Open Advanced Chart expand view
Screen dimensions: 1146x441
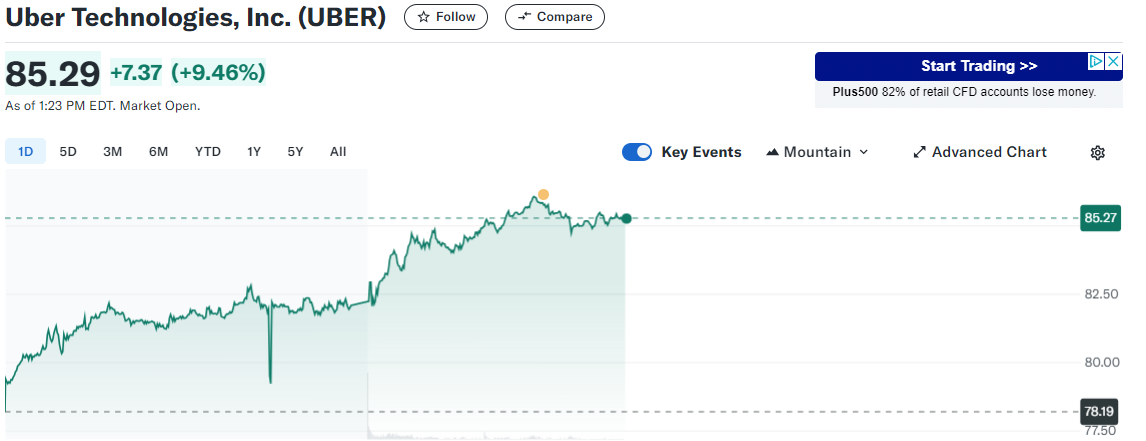click(980, 152)
